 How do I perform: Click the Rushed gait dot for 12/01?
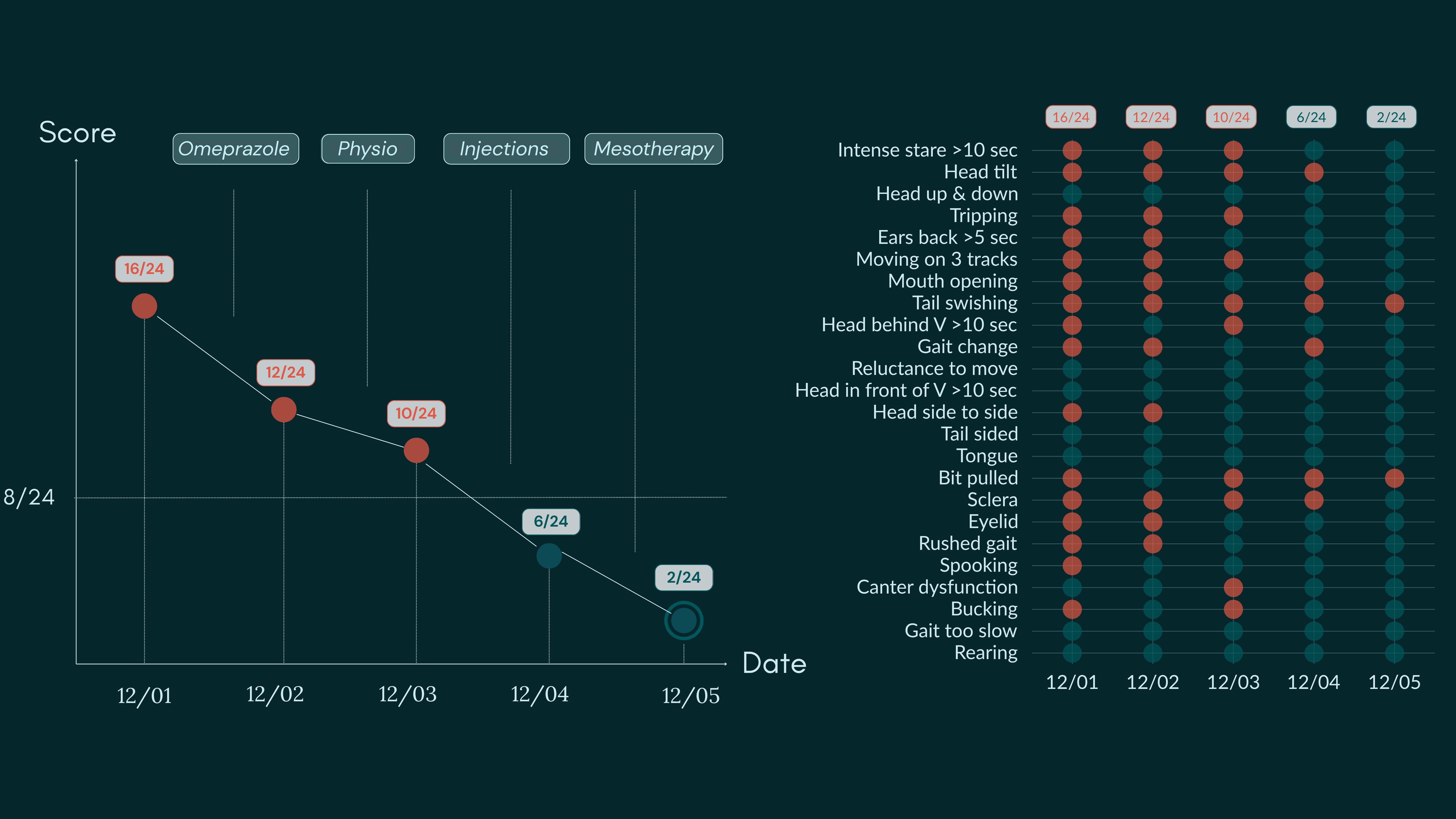[x=1072, y=544]
